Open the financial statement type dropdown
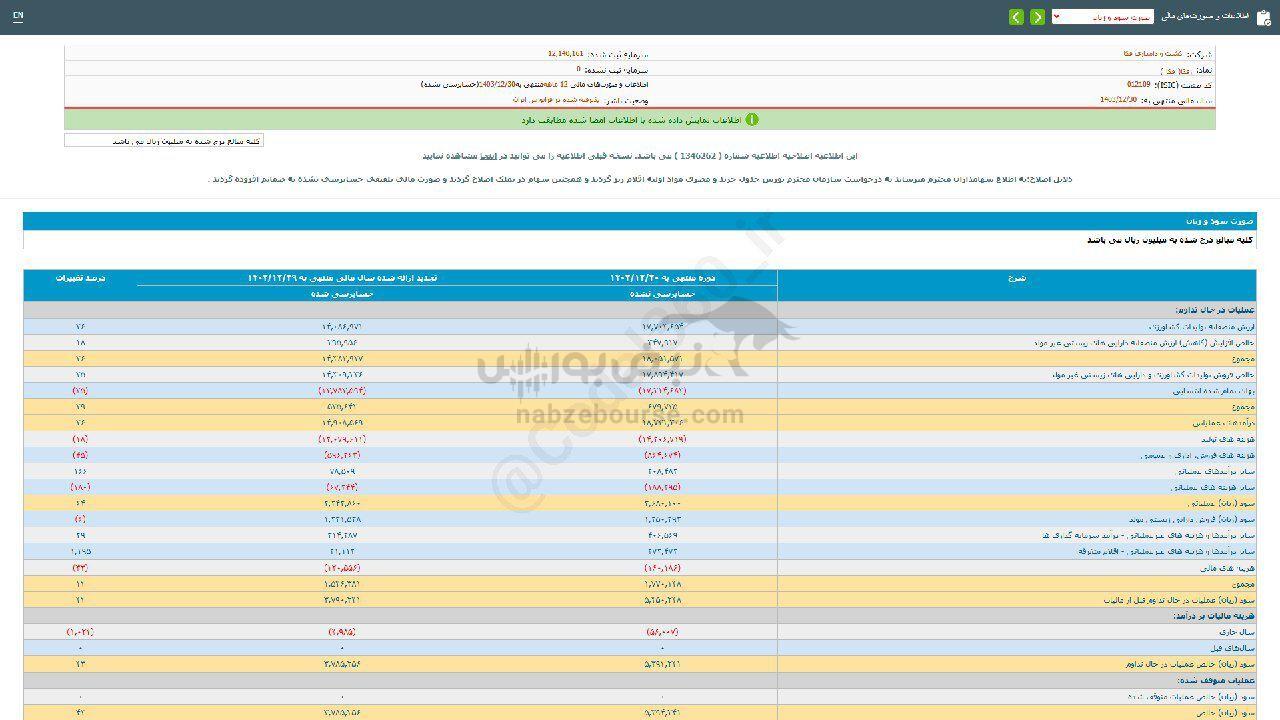The width and height of the screenshot is (1280, 720). [1102, 17]
